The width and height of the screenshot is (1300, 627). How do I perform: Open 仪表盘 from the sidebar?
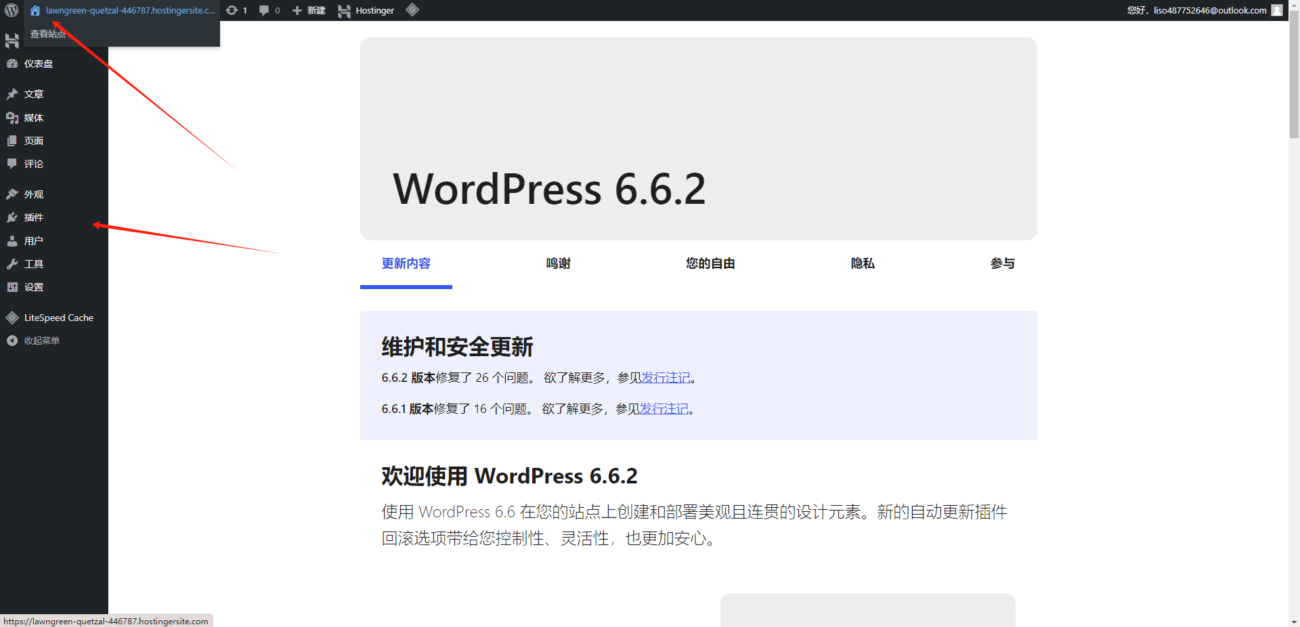11,63
